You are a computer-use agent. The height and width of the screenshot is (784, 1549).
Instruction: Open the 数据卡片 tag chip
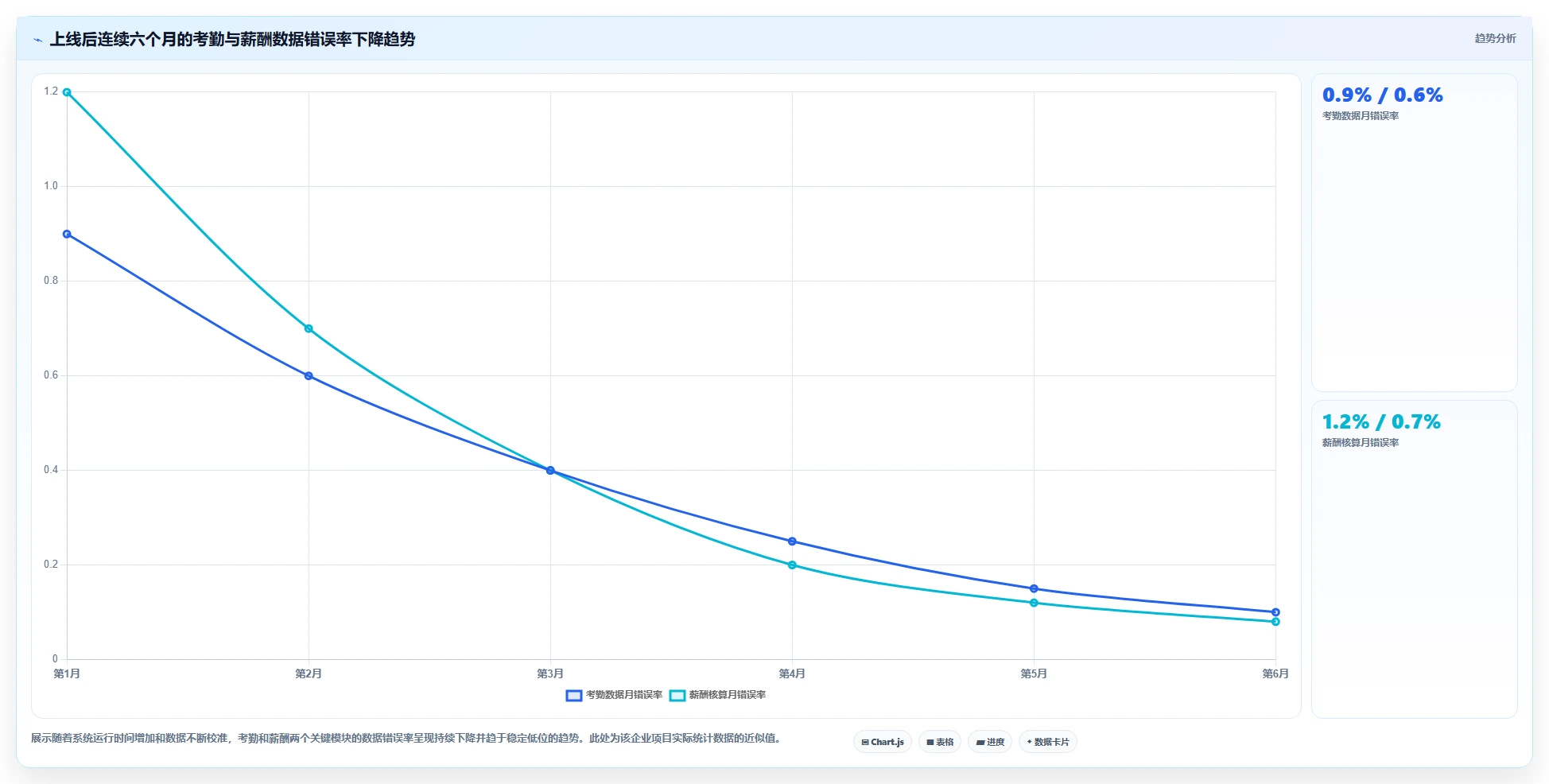coord(1048,742)
